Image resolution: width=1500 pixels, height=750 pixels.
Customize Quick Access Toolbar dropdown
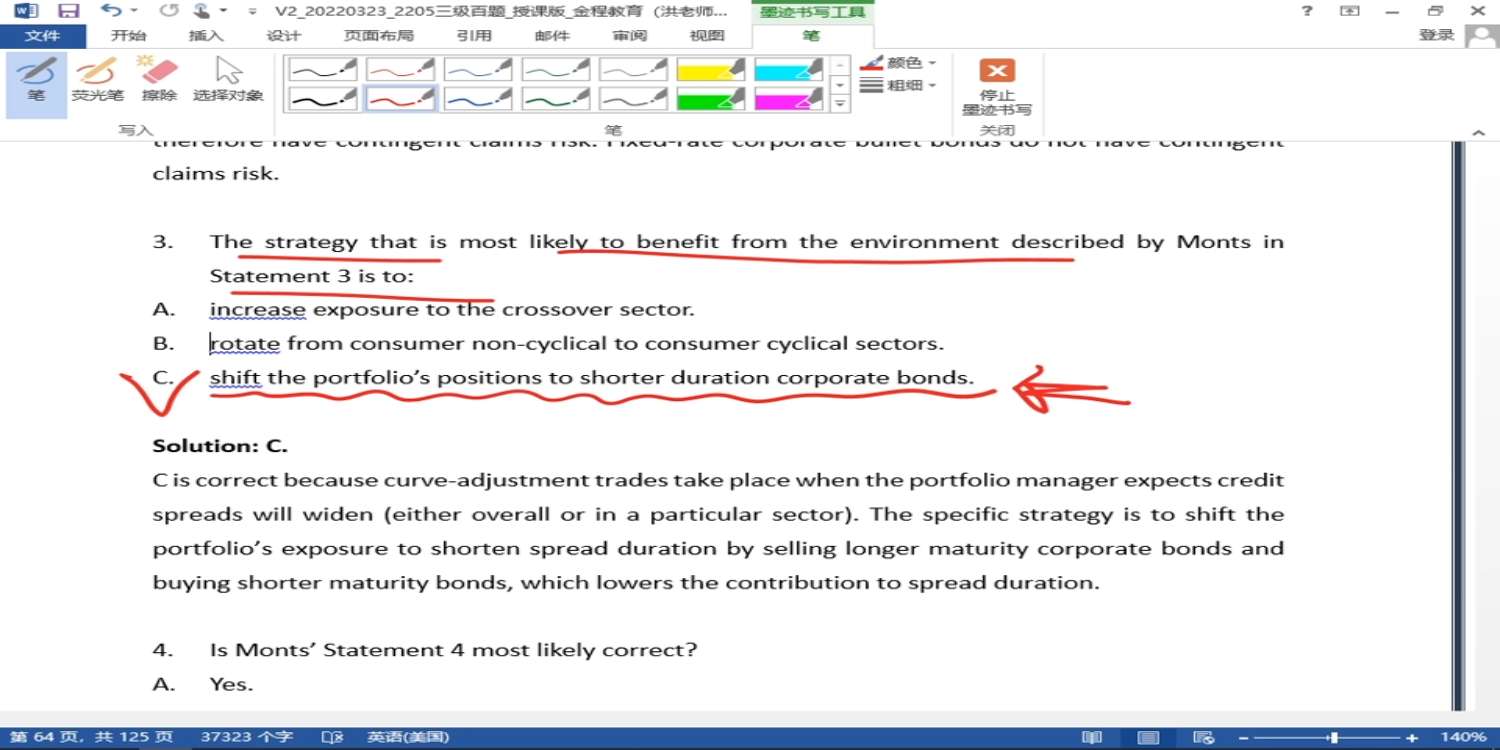point(251,11)
